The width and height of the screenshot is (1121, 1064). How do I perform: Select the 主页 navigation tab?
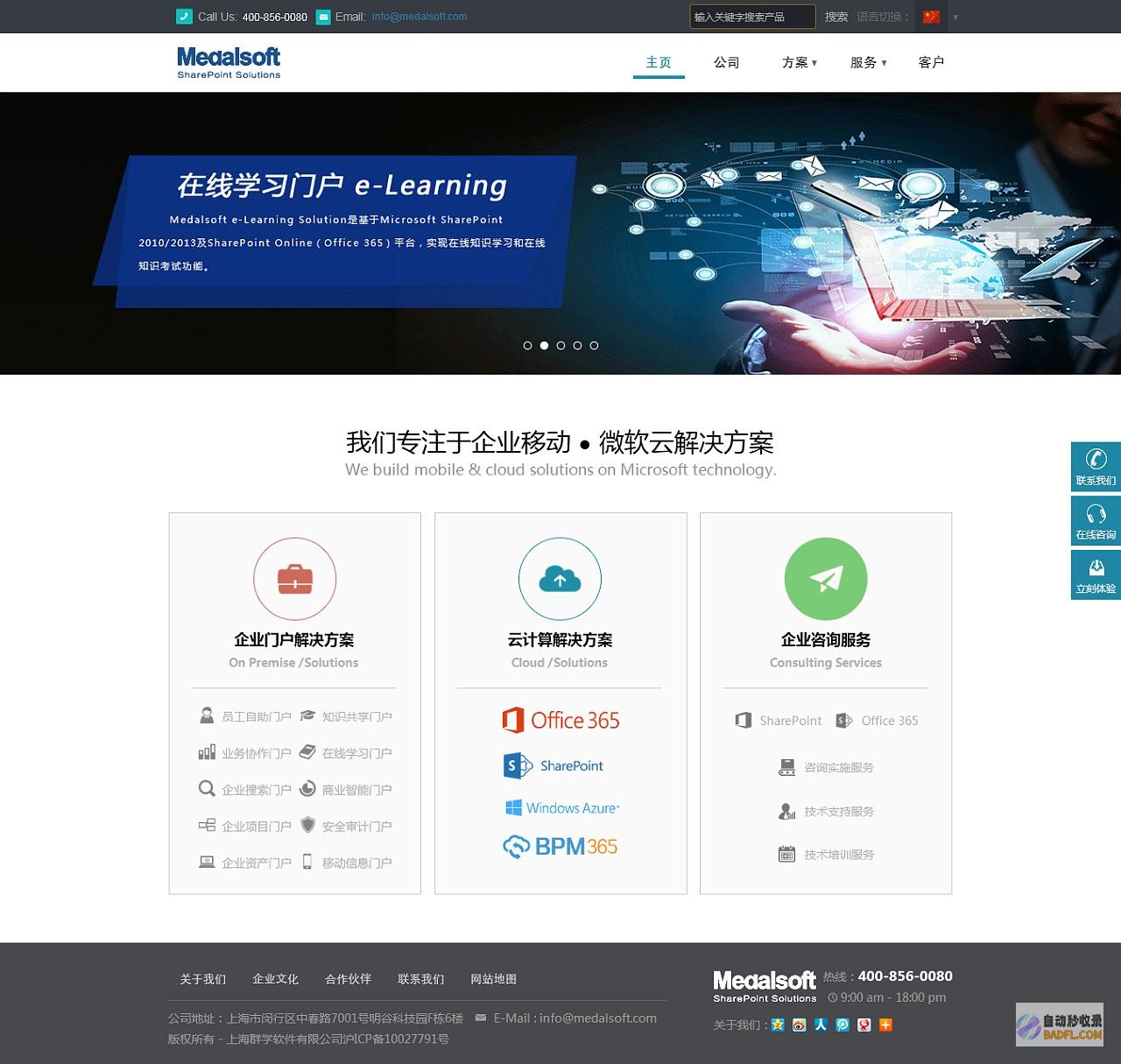(659, 62)
